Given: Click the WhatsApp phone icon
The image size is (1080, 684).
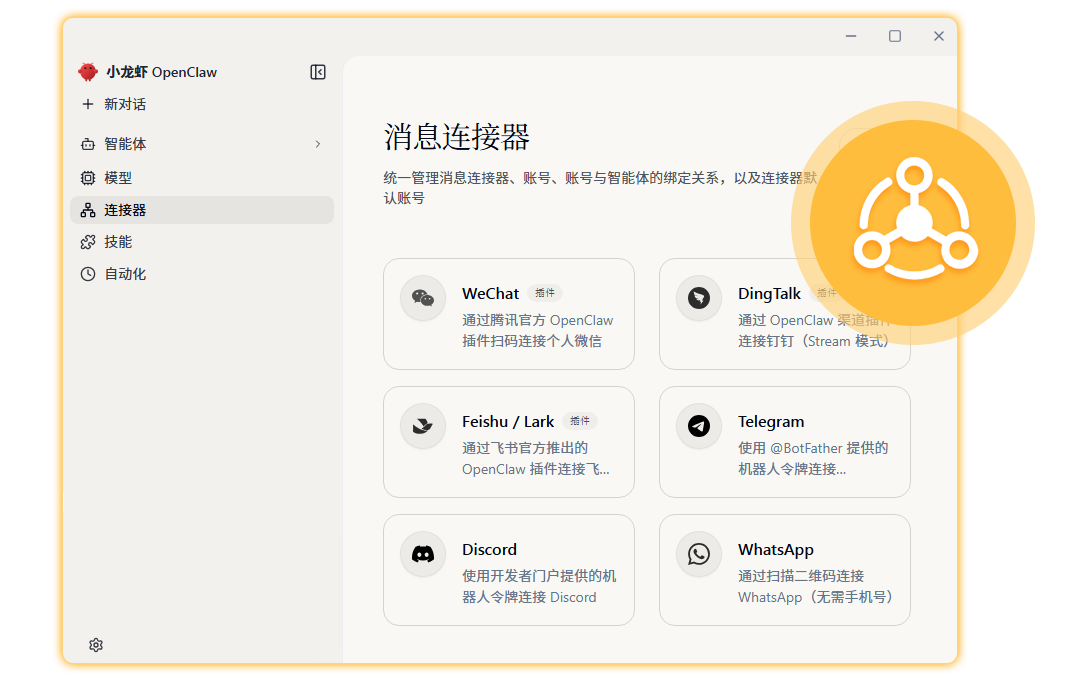Looking at the screenshot, I should [698, 554].
